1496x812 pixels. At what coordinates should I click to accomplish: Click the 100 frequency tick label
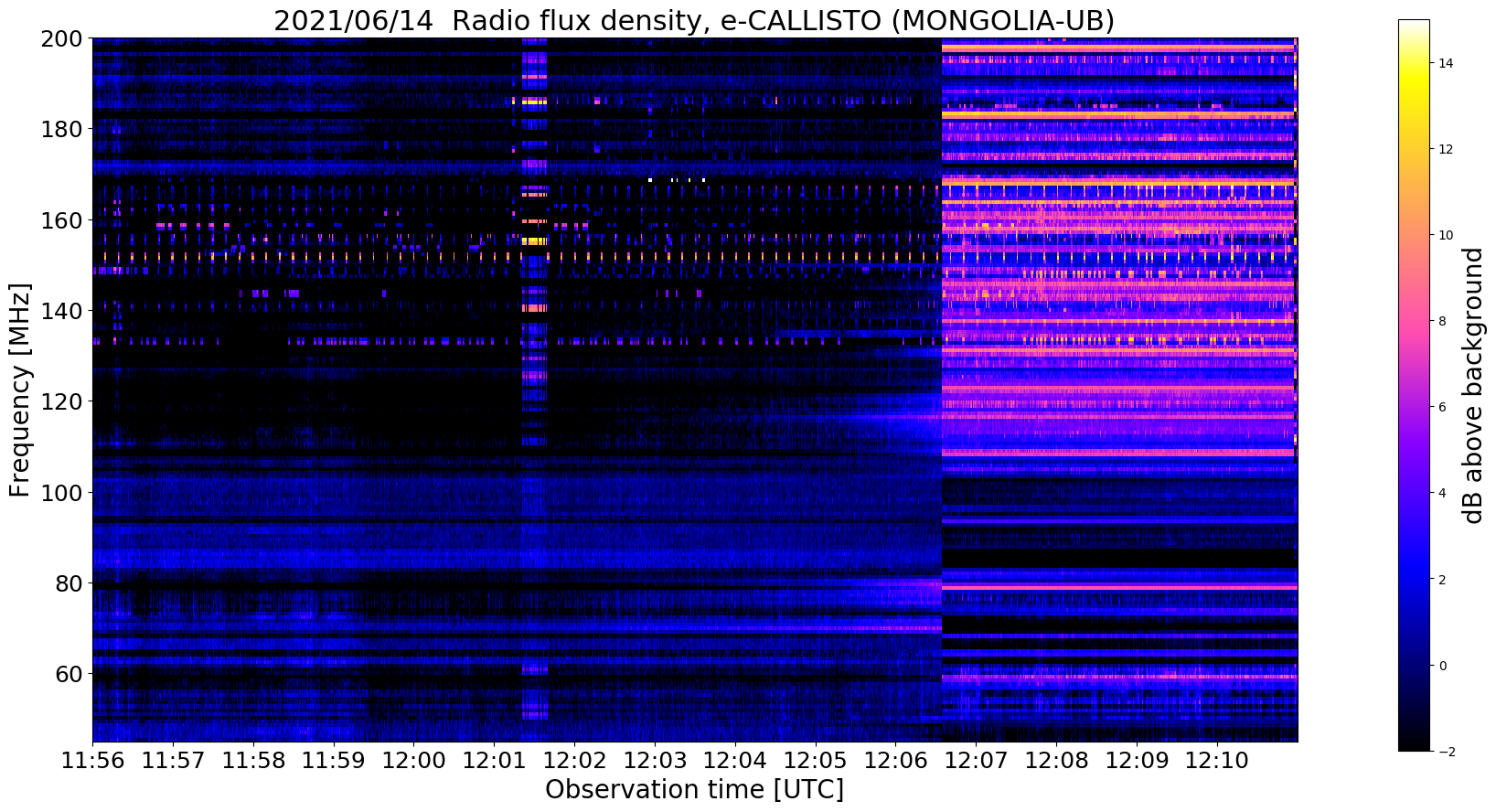[x=64, y=493]
